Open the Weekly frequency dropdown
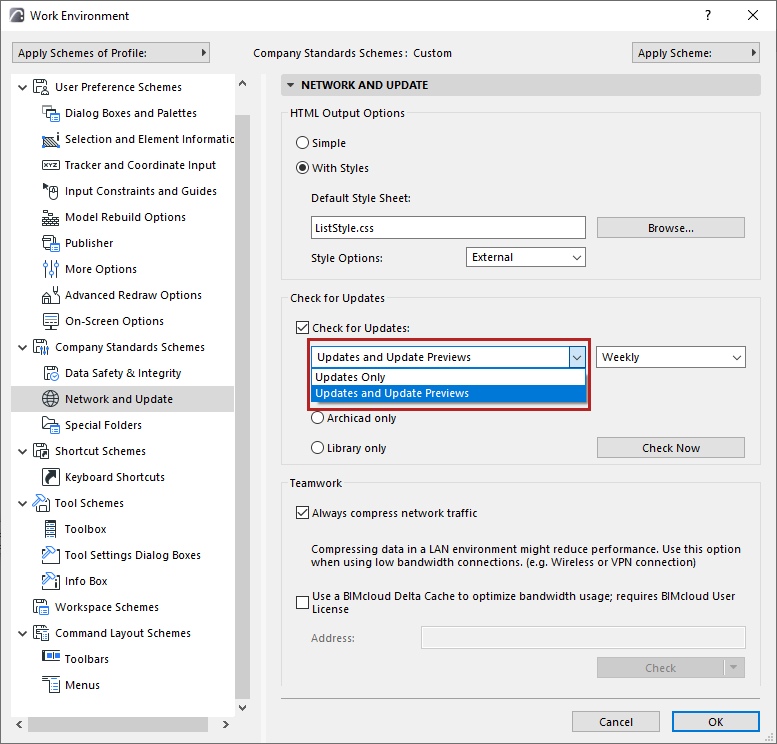The height and width of the screenshot is (744, 777). pyautogui.click(x=670, y=357)
